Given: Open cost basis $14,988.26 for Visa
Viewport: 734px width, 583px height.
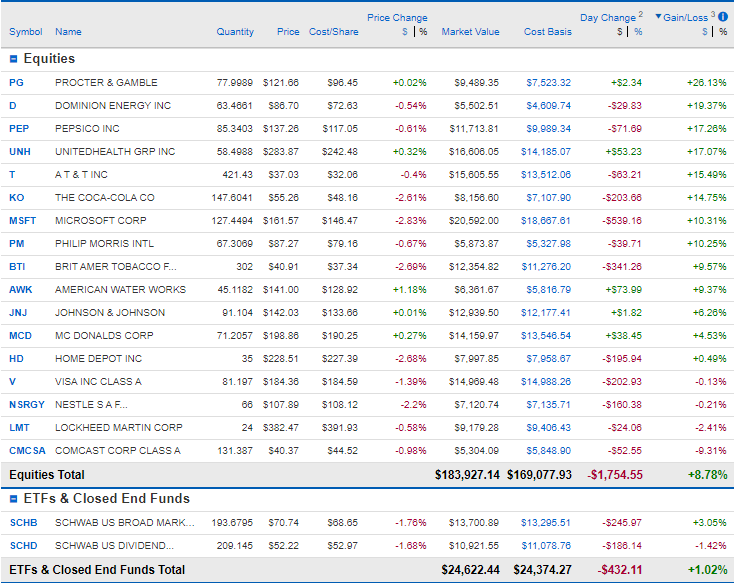Looking at the screenshot, I should (546, 382).
